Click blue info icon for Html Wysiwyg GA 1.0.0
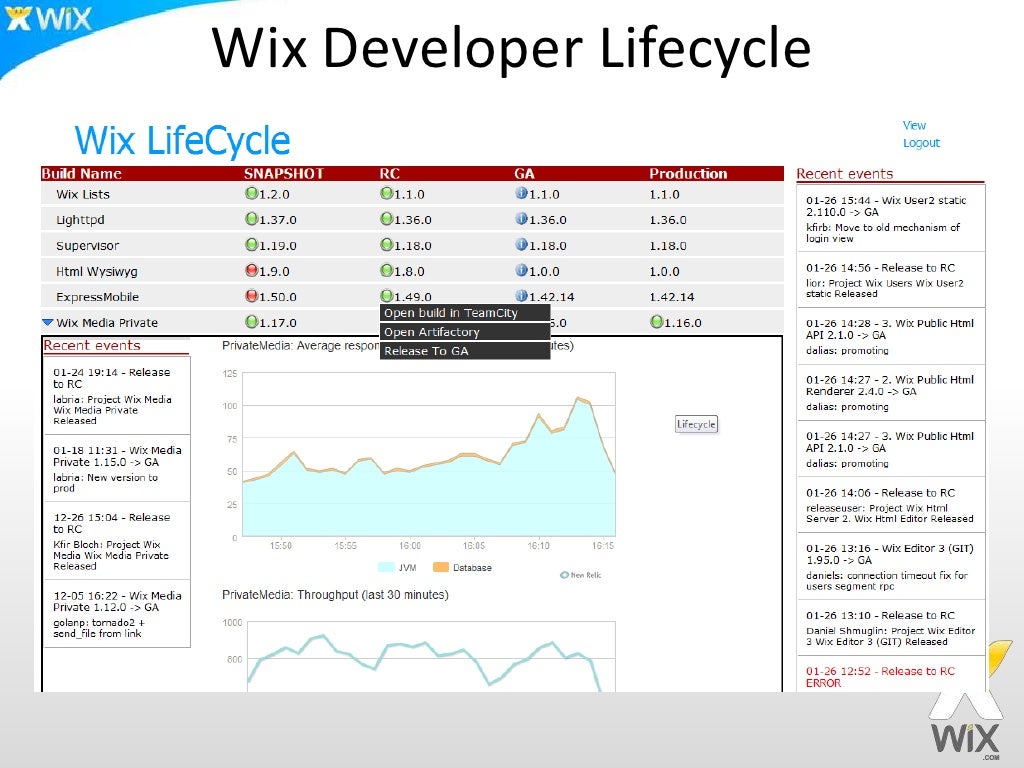The width and height of the screenshot is (1024, 768). point(521,270)
